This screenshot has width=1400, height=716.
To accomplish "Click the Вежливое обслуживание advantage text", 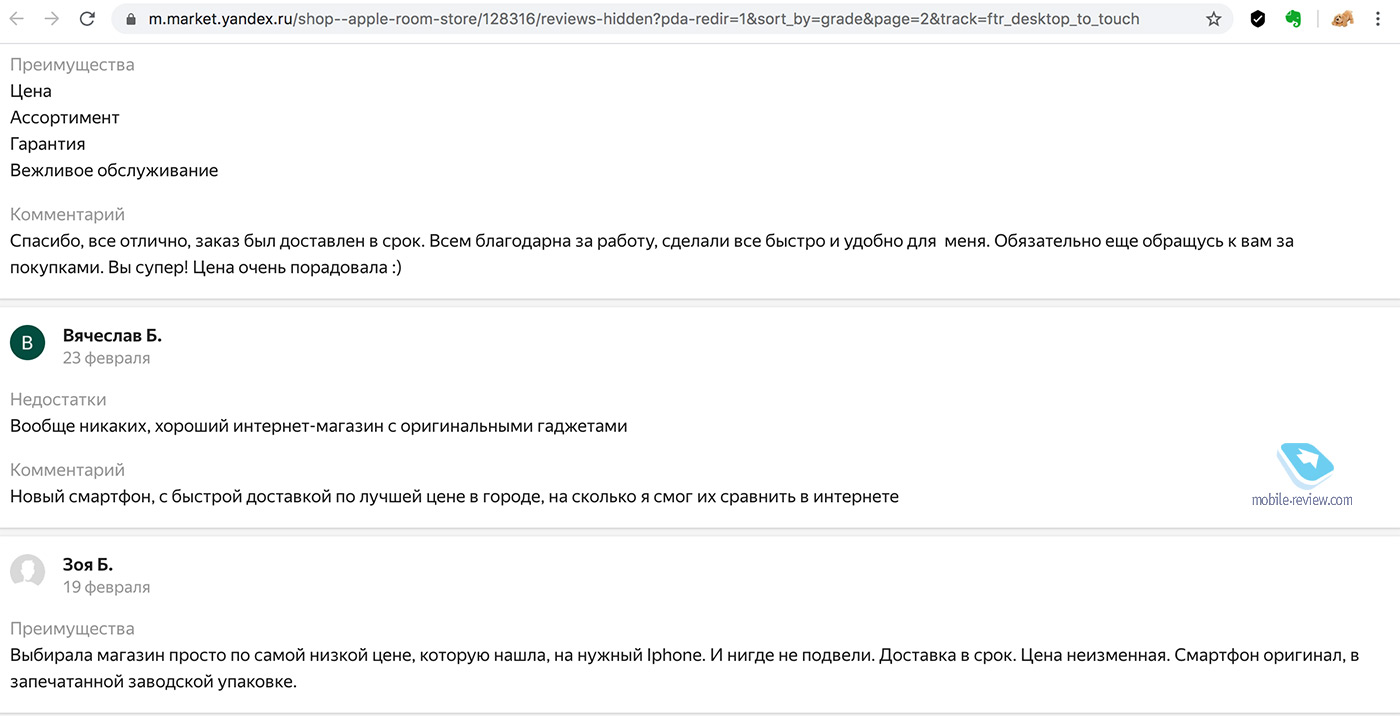I will click(114, 170).
